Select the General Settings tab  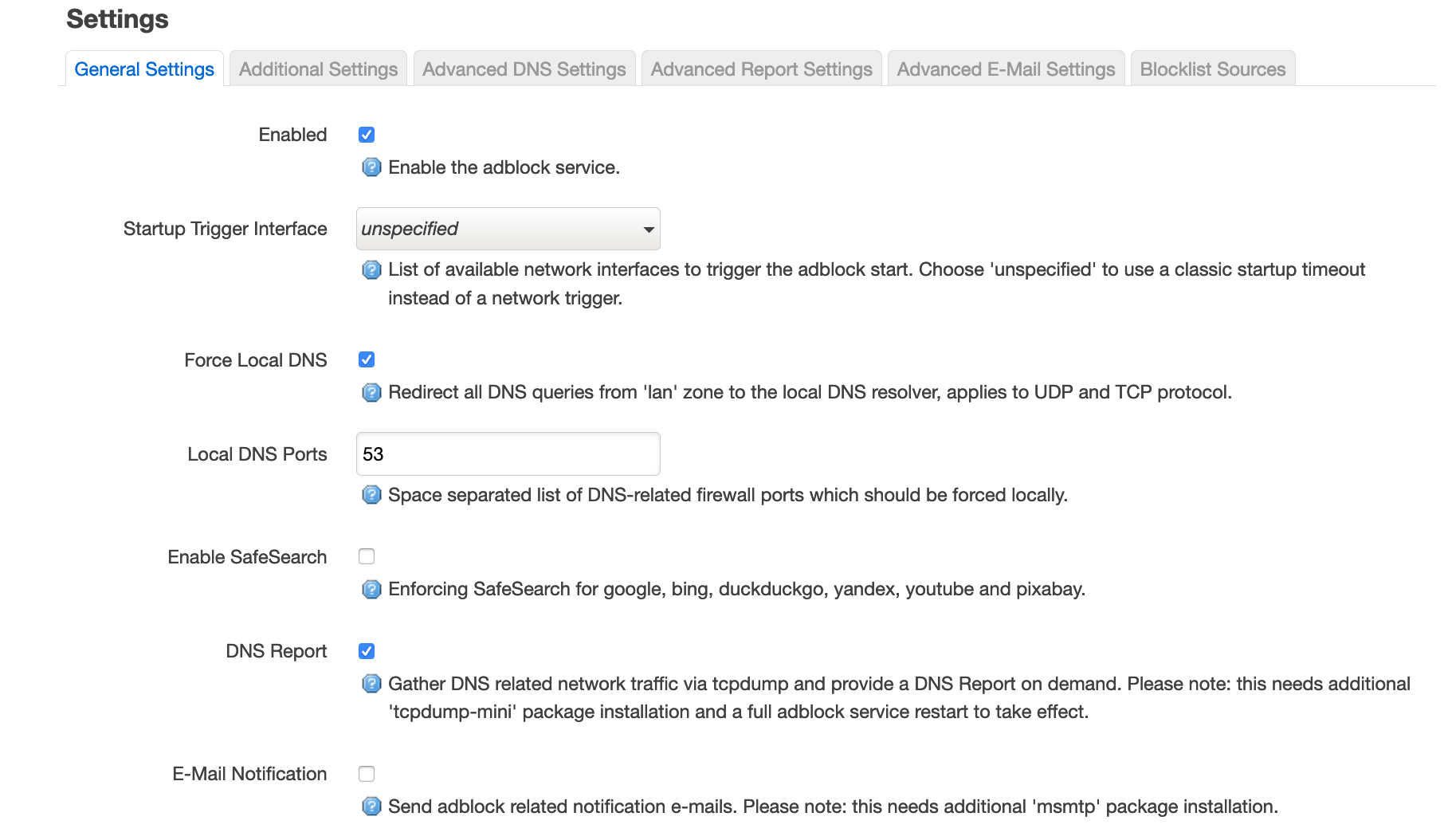(x=144, y=69)
